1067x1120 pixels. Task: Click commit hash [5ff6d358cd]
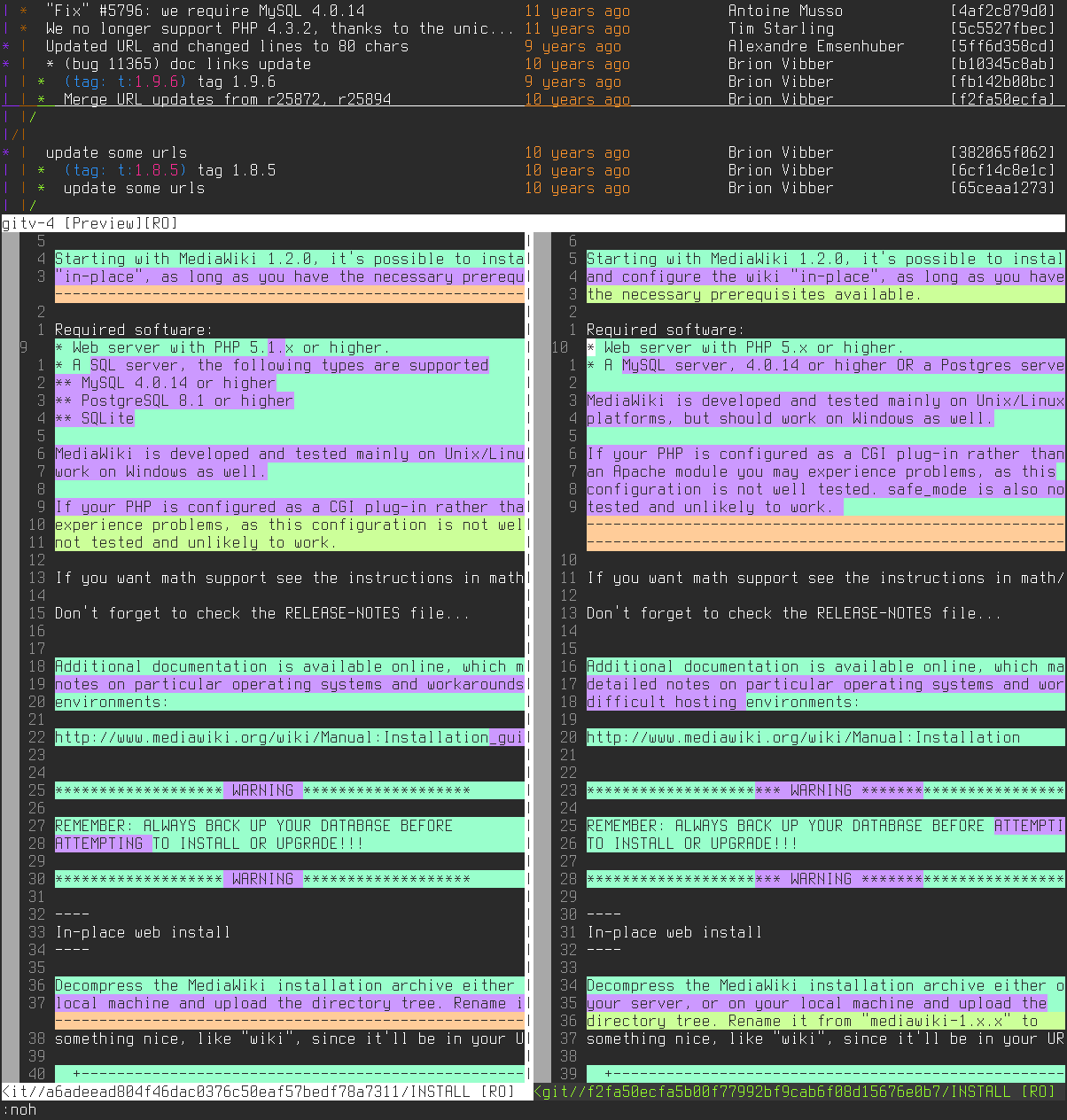(1002, 46)
